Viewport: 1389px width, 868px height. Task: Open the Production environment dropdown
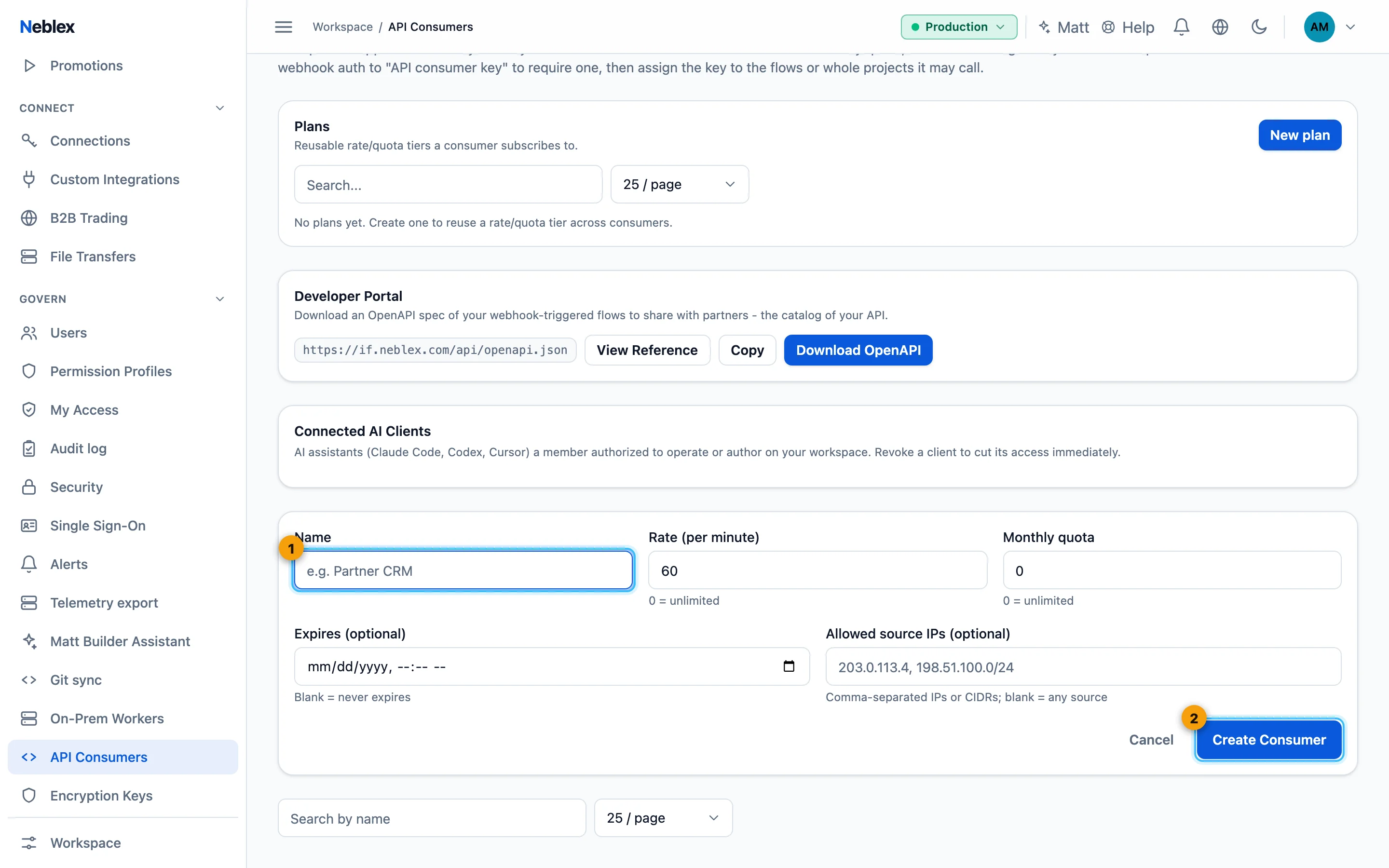coord(958,27)
